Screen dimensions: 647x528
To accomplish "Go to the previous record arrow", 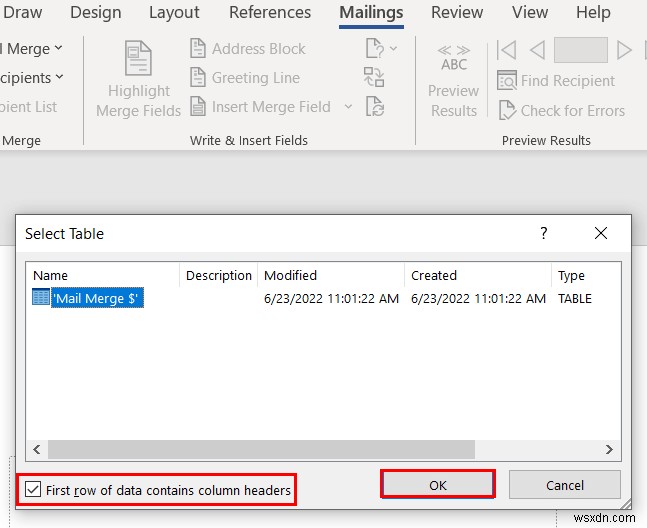I will click(537, 50).
